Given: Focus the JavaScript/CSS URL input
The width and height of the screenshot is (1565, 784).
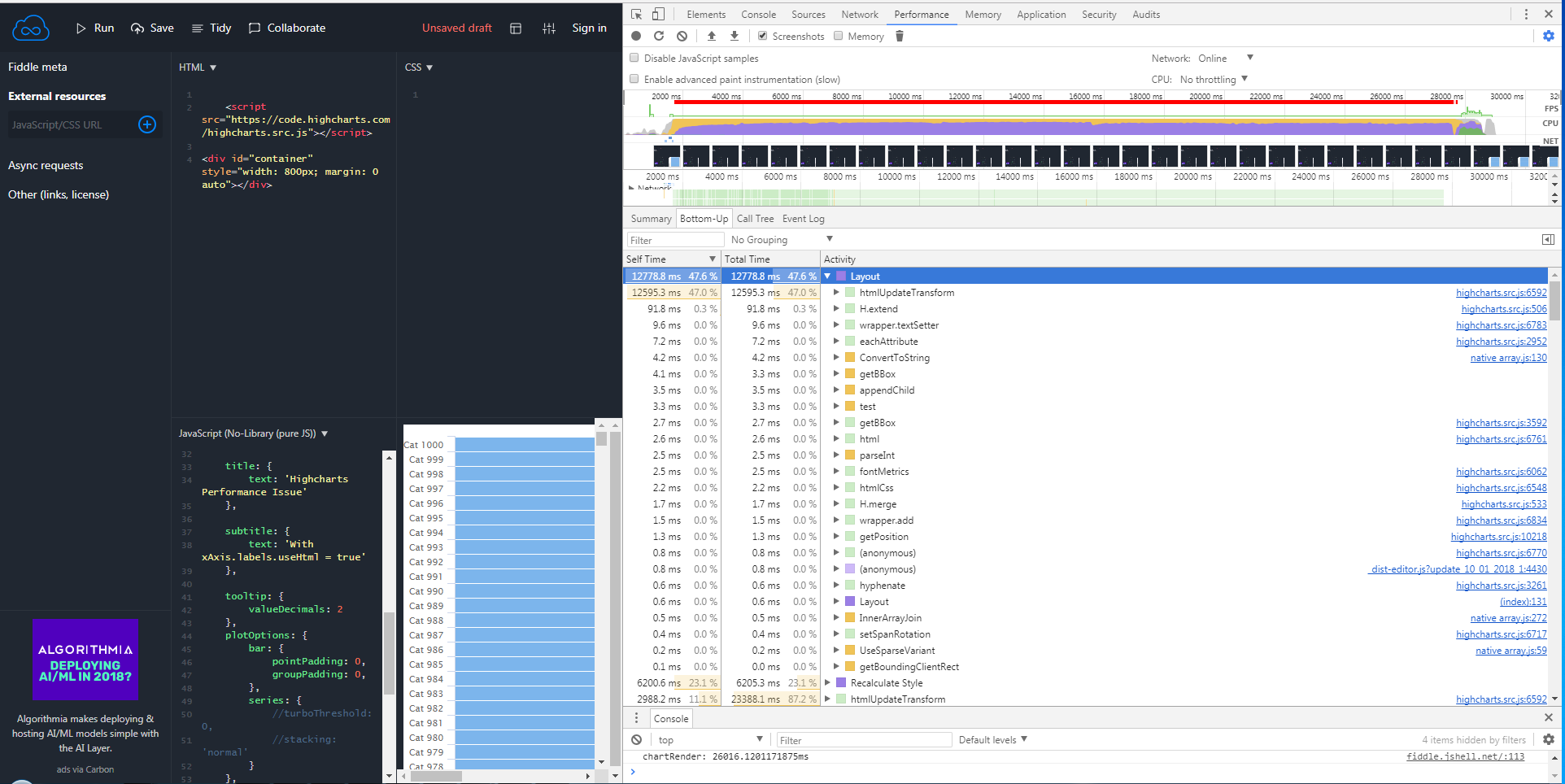Looking at the screenshot, I should (70, 124).
